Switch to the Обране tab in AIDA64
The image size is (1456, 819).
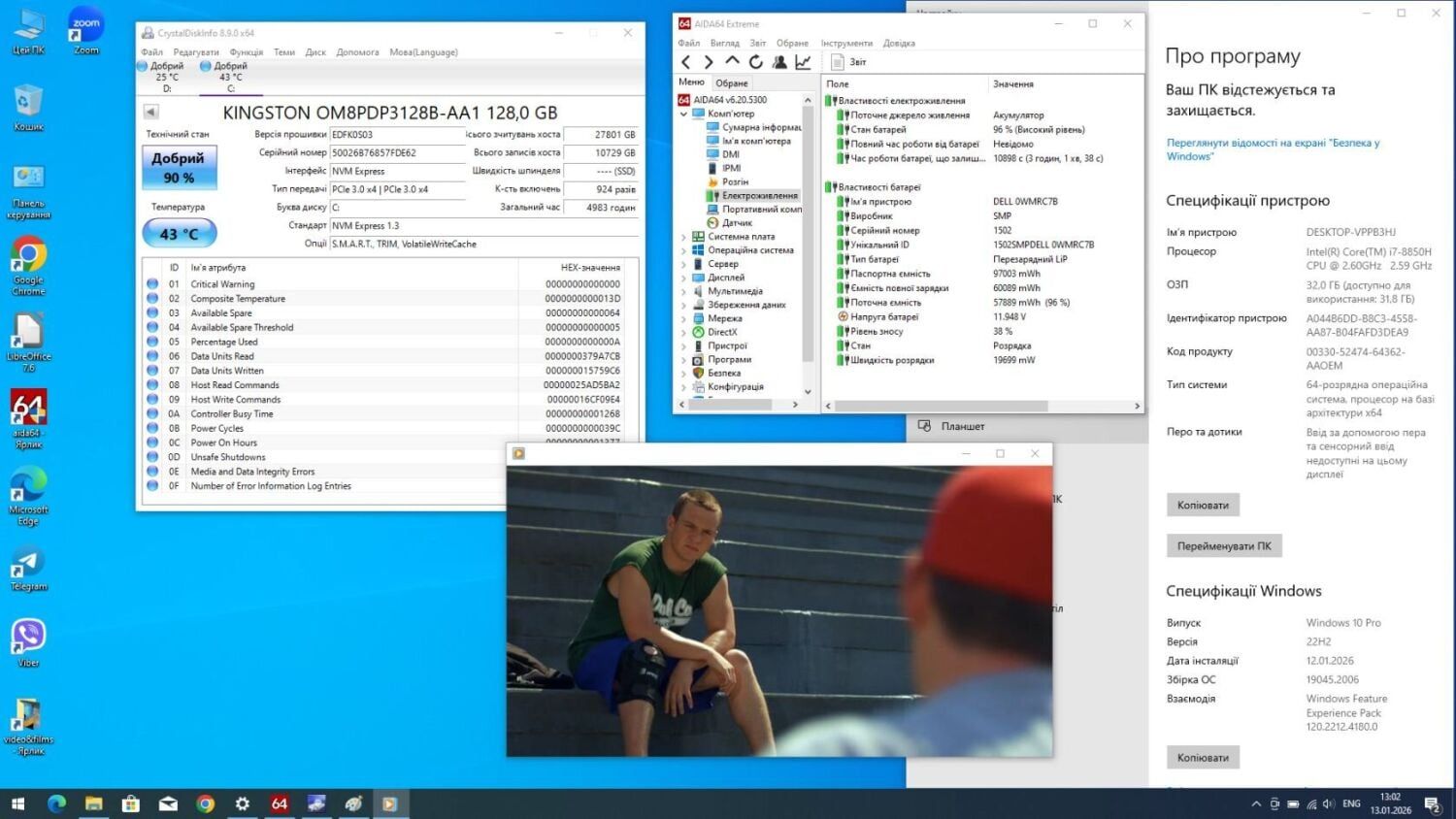pyautogui.click(x=732, y=83)
